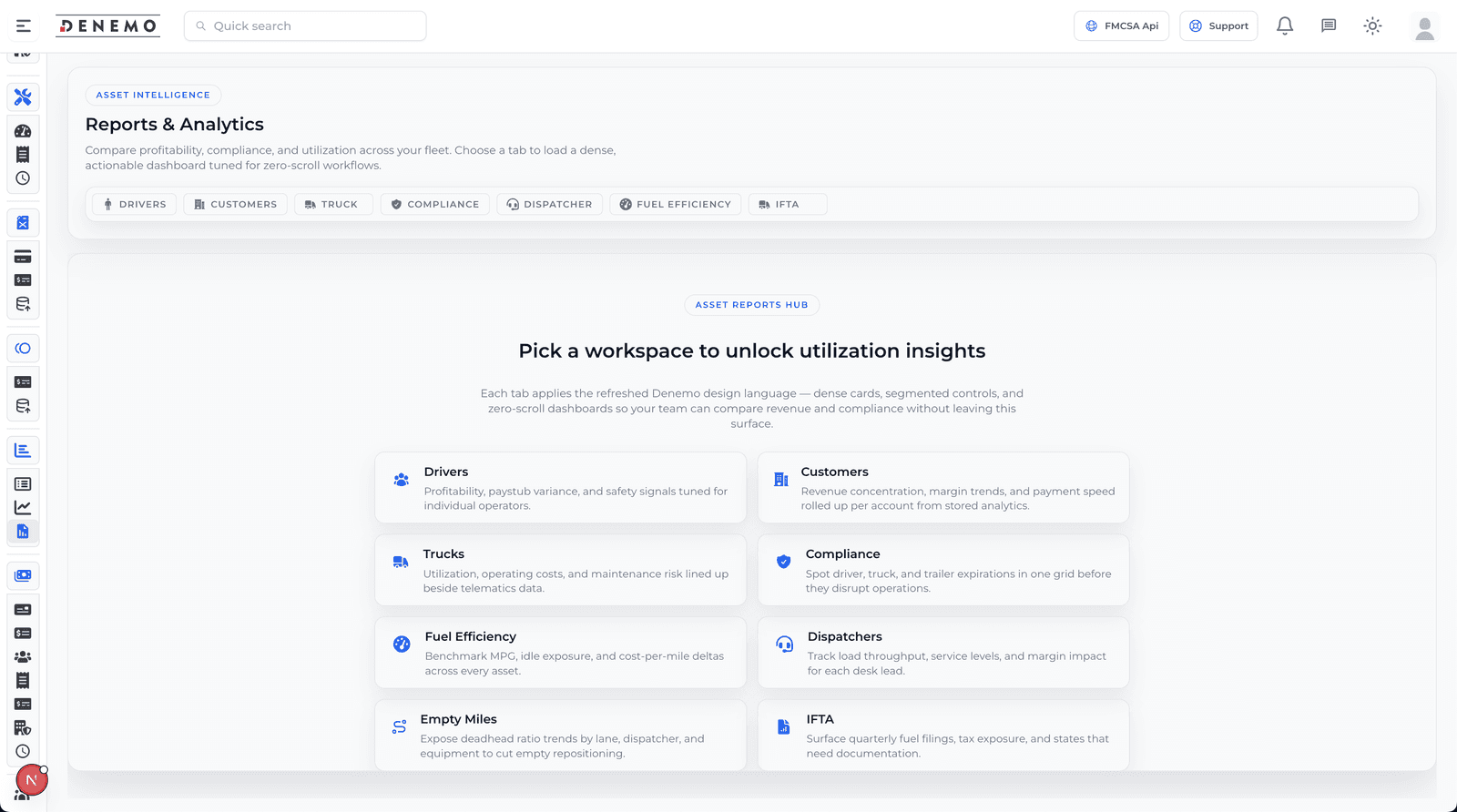This screenshot has height=812, width=1457.
Task: Switch to the COMPLIANCE tab
Action: [435, 205]
